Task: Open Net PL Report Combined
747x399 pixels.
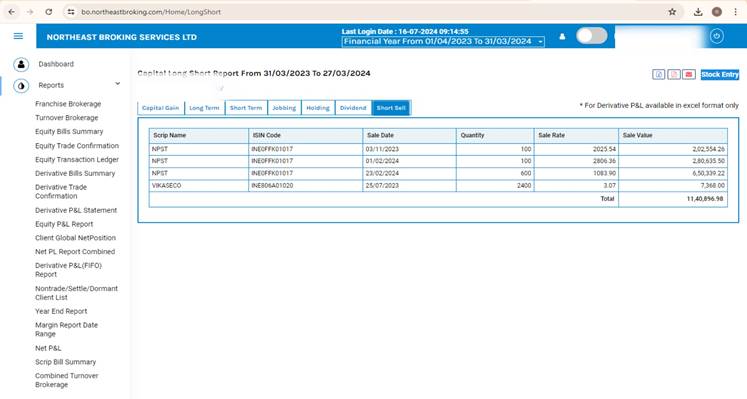Action: [75, 251]
